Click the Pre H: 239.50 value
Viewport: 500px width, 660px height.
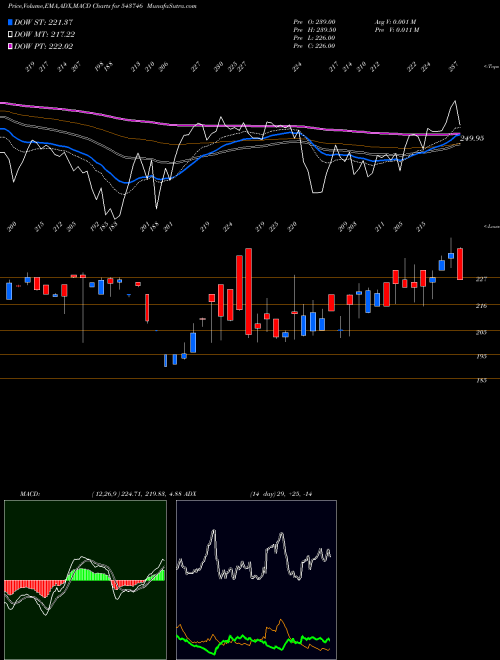pos(314,30)
